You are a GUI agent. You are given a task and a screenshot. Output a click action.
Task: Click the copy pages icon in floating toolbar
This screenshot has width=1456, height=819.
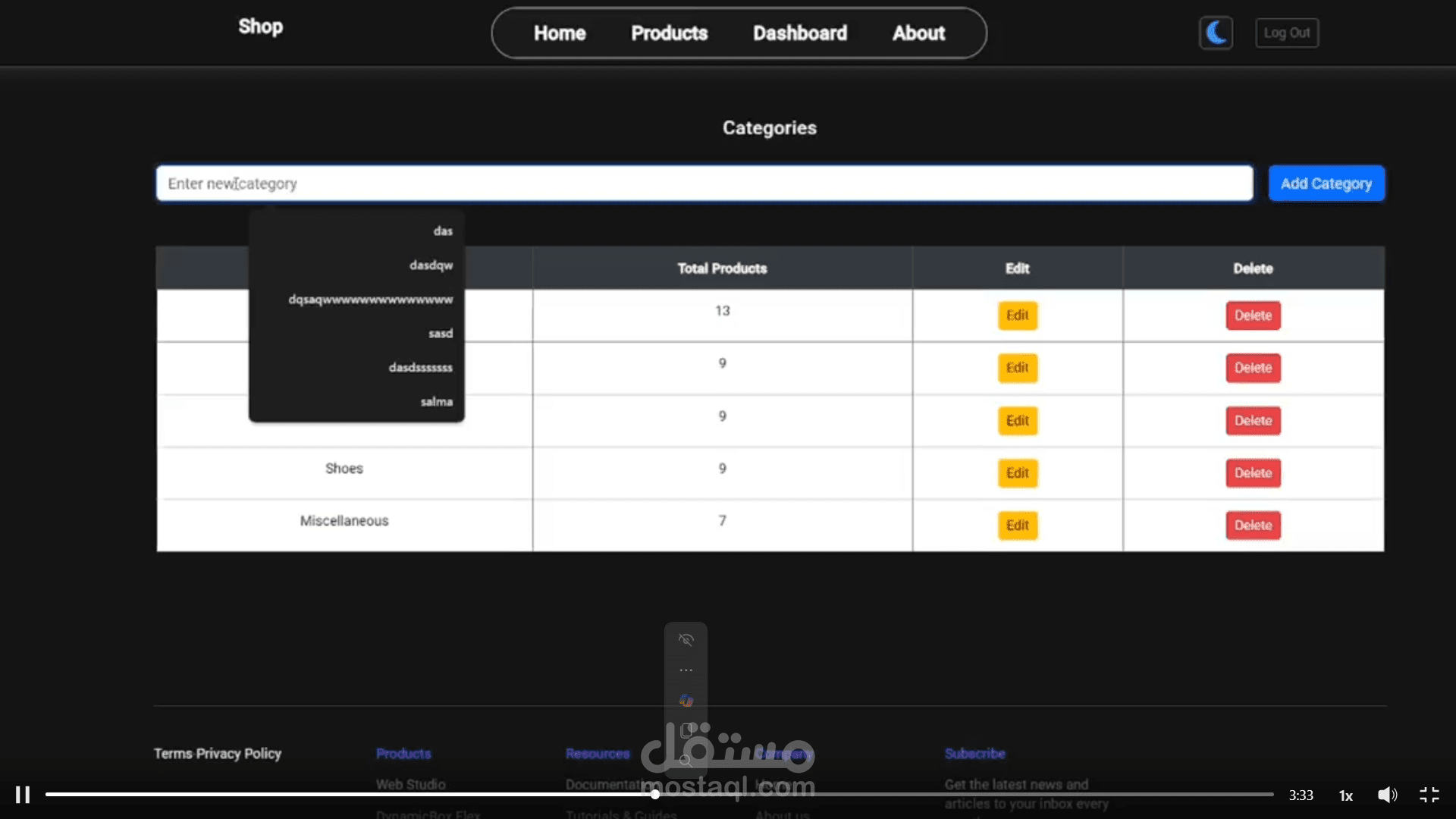[686, 730]
